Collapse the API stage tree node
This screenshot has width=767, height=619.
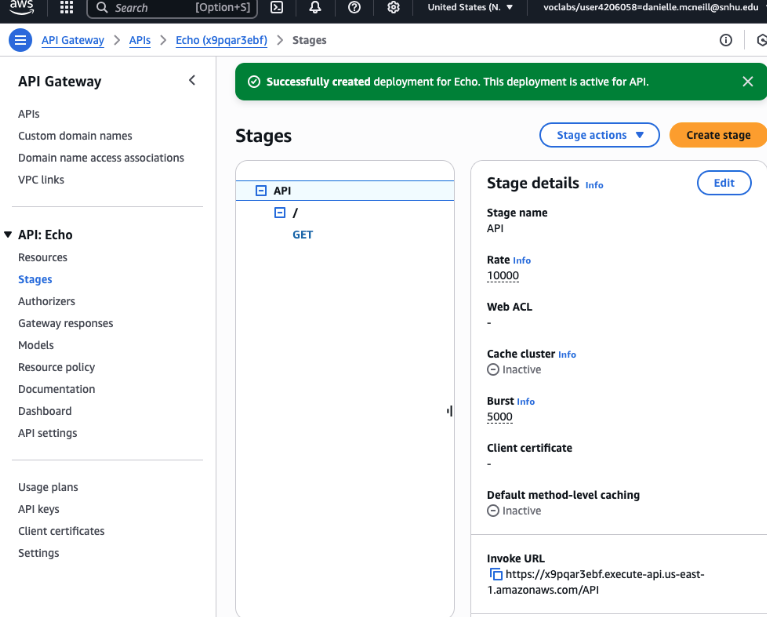(261, 190)
